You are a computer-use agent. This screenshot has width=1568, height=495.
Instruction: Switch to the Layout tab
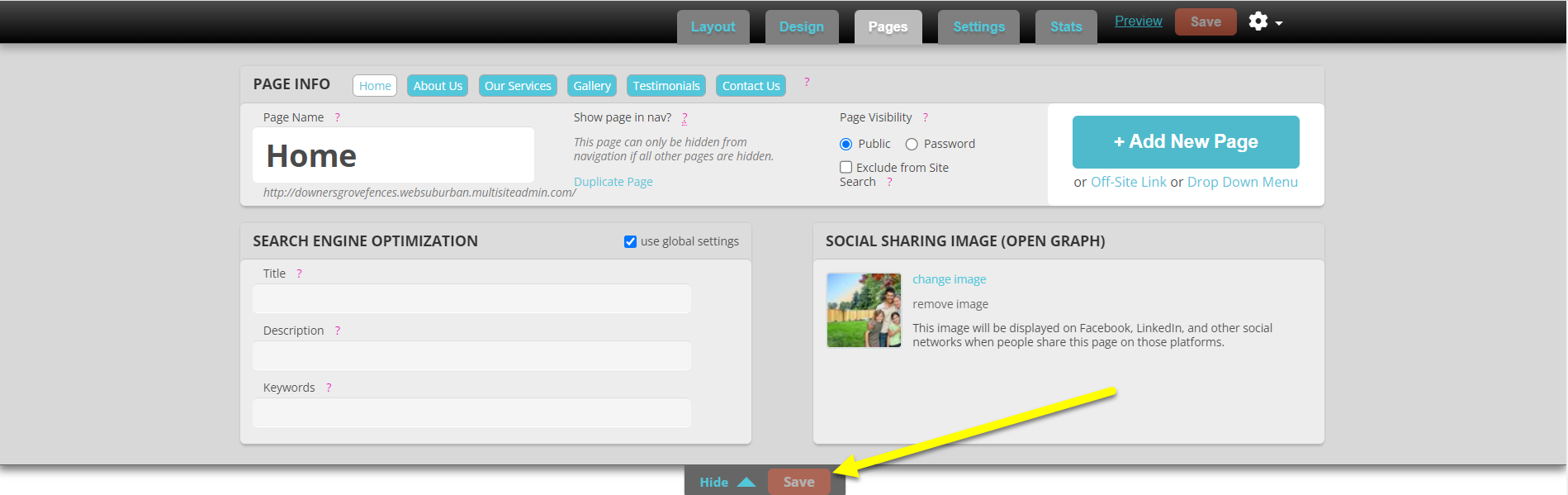tap(713, 26)
